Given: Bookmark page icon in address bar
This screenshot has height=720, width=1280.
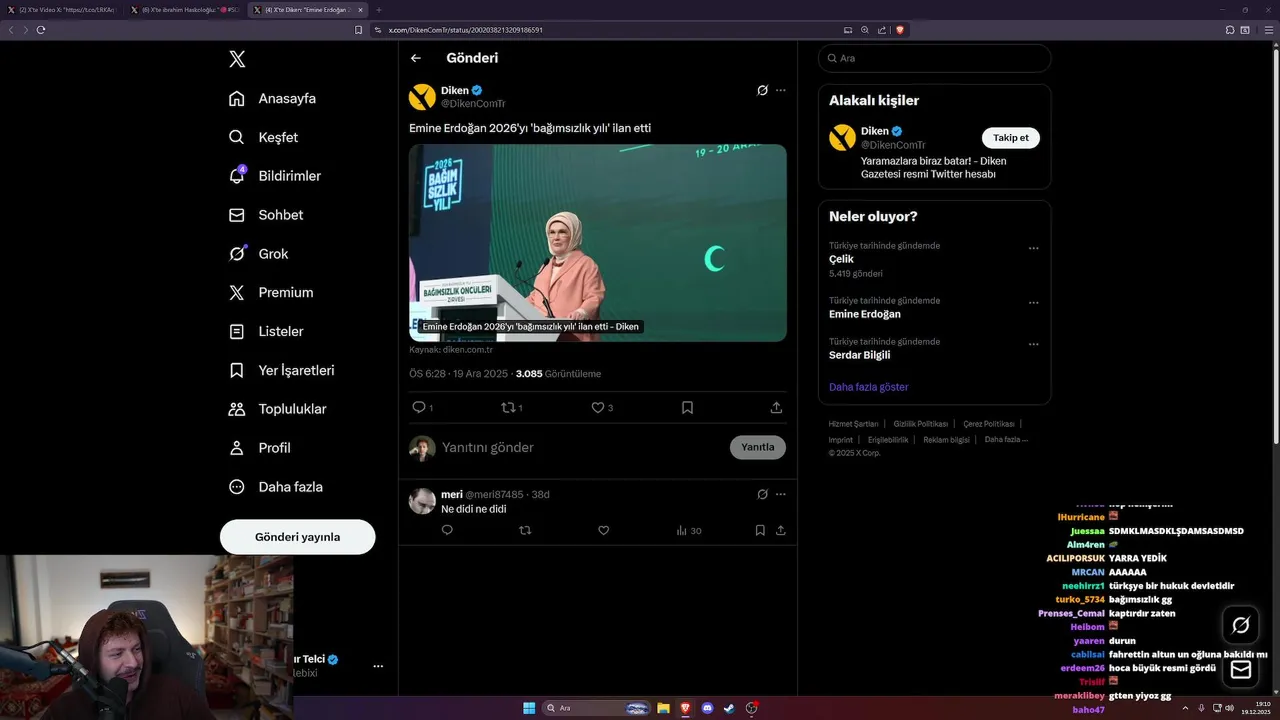Looking at the screenshot, I should [359, 30].
